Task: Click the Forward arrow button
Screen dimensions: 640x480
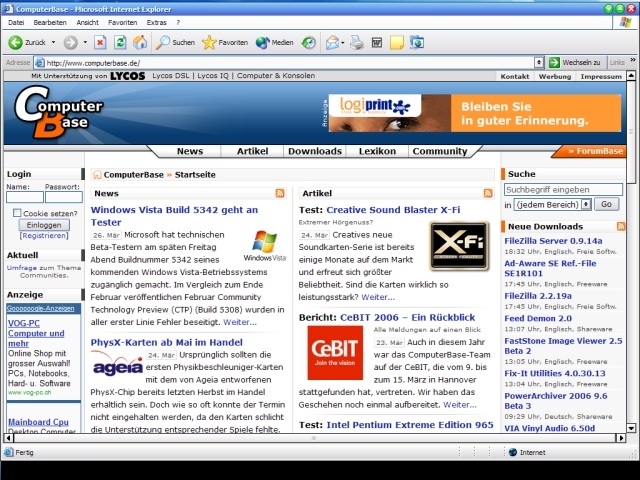Action: coord(71,42)
